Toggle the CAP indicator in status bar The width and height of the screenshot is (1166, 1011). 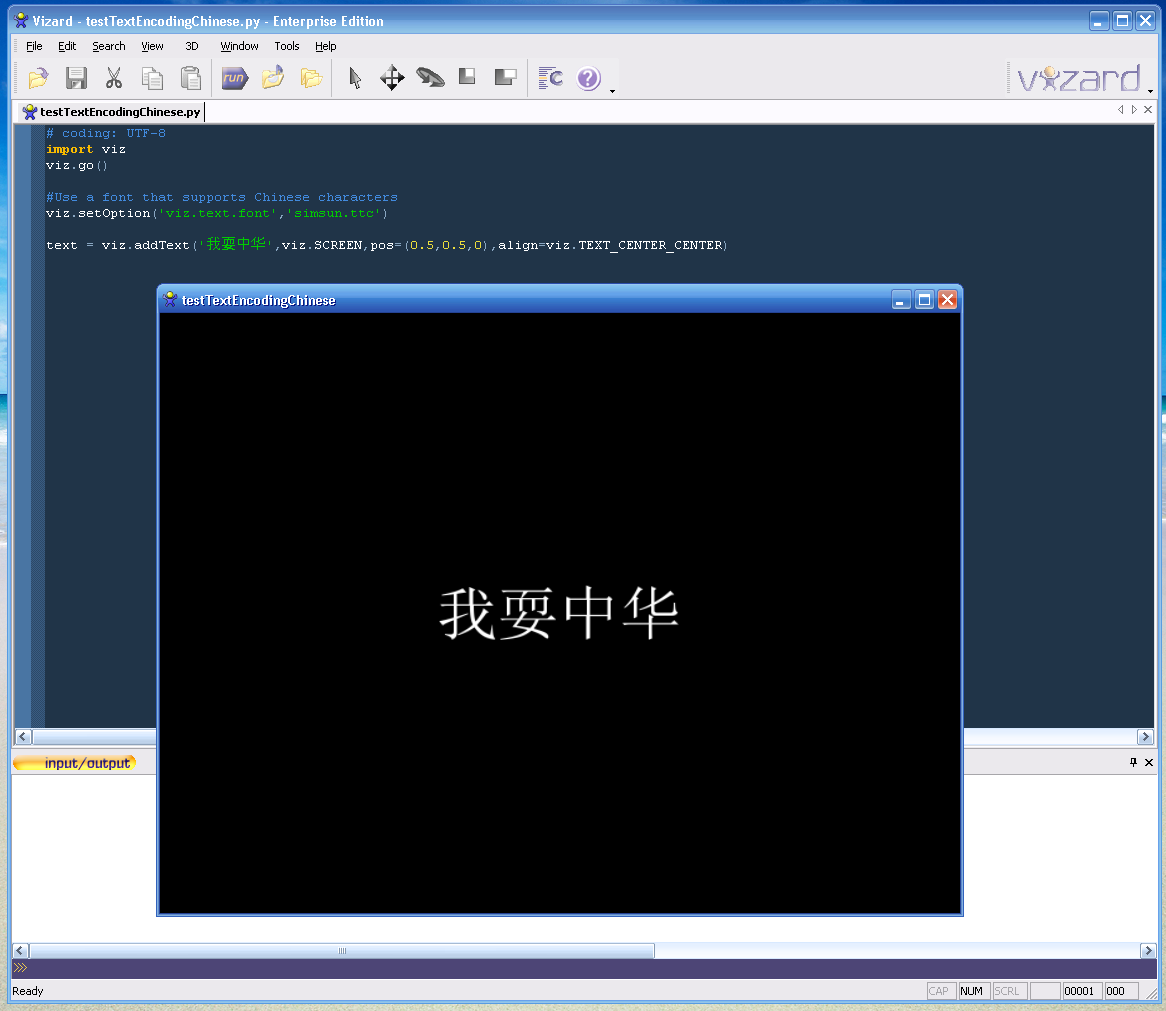point(939,991)
